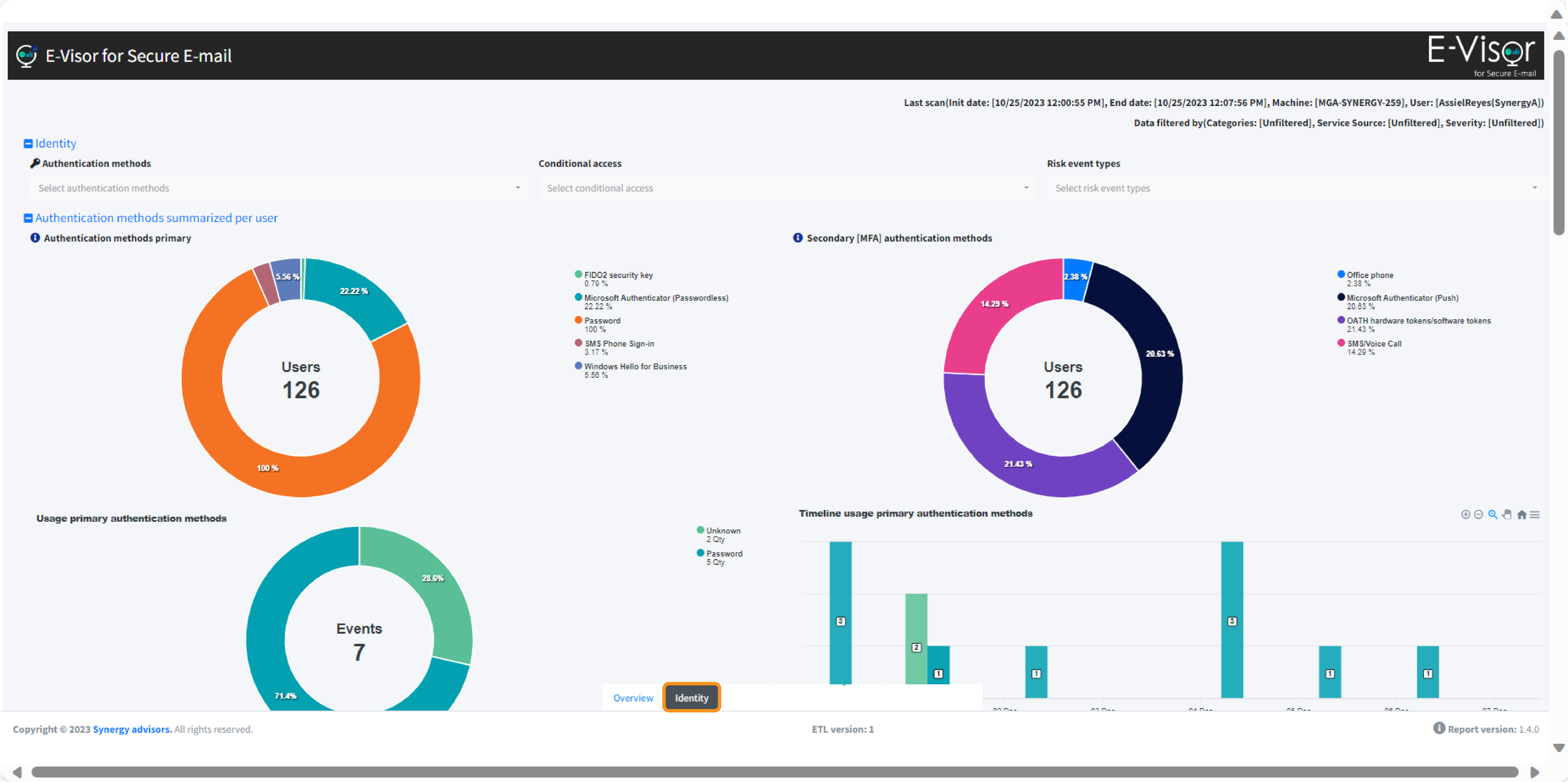
Task: Collapse Authentication methods summarized per user section
Action: pos(28,218)
